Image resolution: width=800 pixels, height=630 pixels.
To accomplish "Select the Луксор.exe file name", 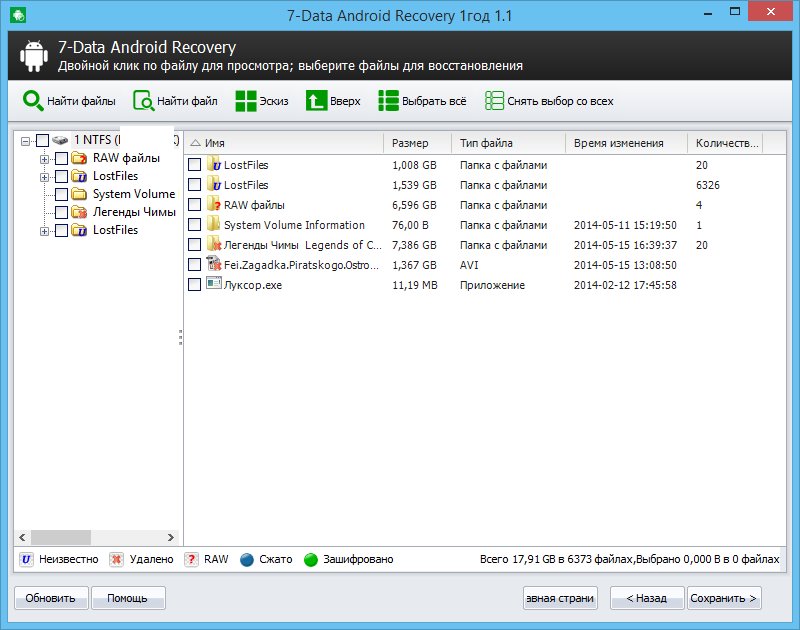I will pos(253,285).
